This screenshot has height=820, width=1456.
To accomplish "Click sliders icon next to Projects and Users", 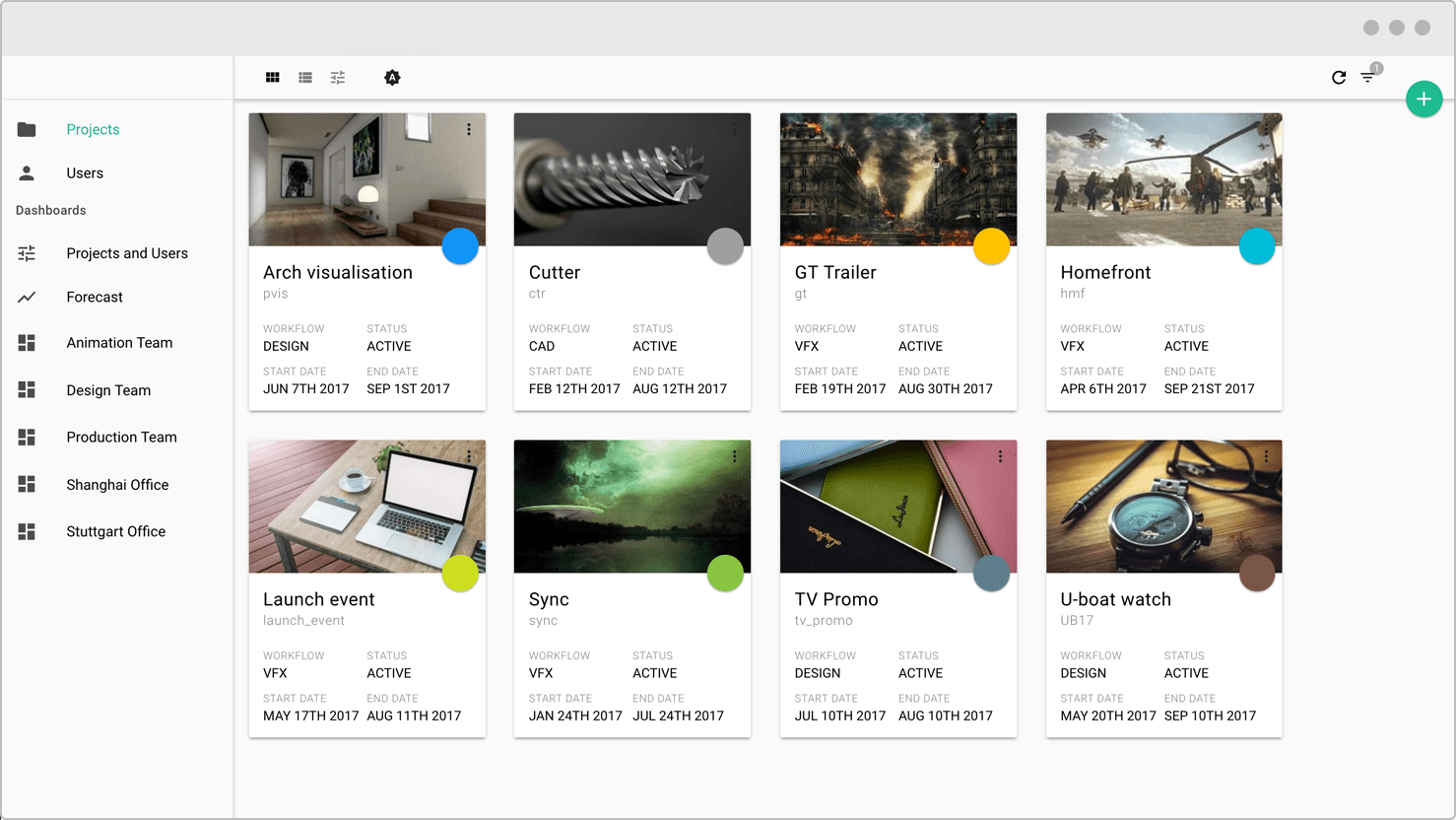I will click(x=27, y=253).
